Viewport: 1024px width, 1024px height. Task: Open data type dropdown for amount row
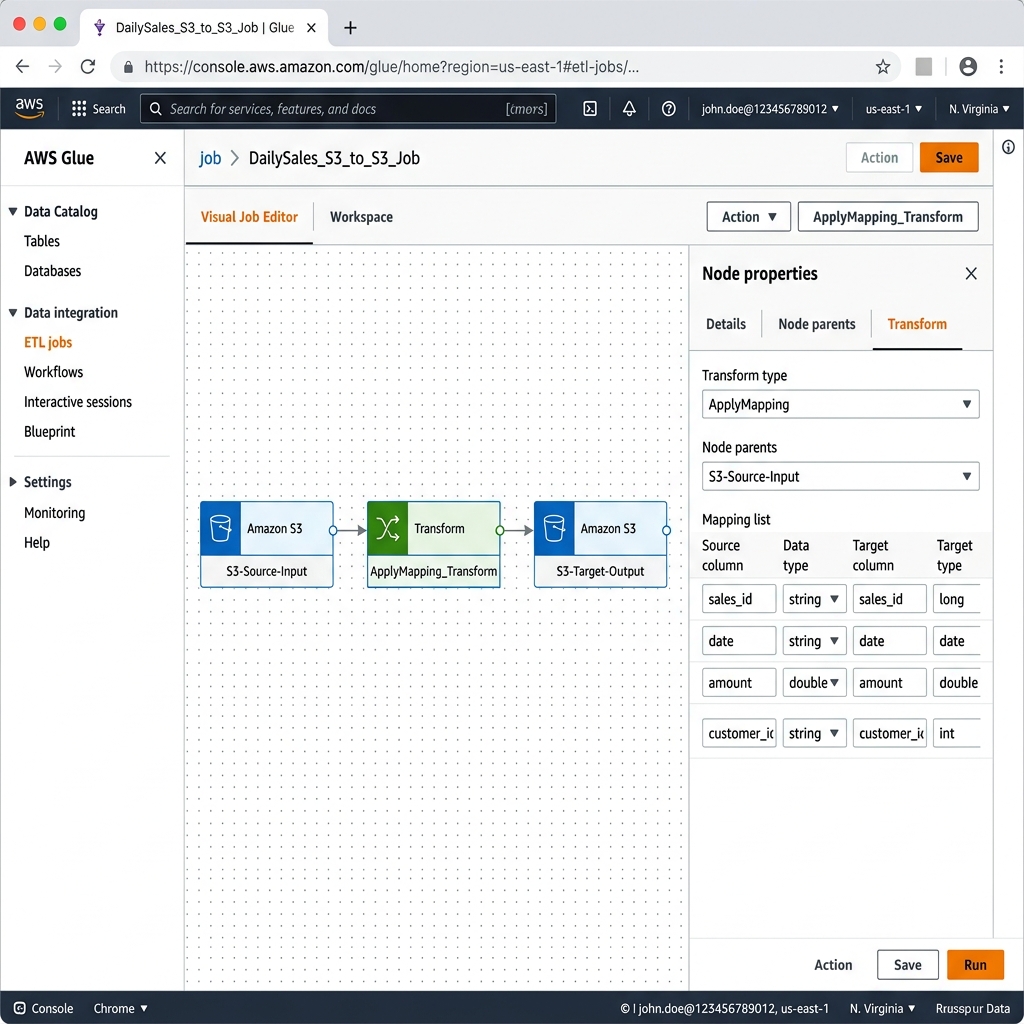[814, 682]
